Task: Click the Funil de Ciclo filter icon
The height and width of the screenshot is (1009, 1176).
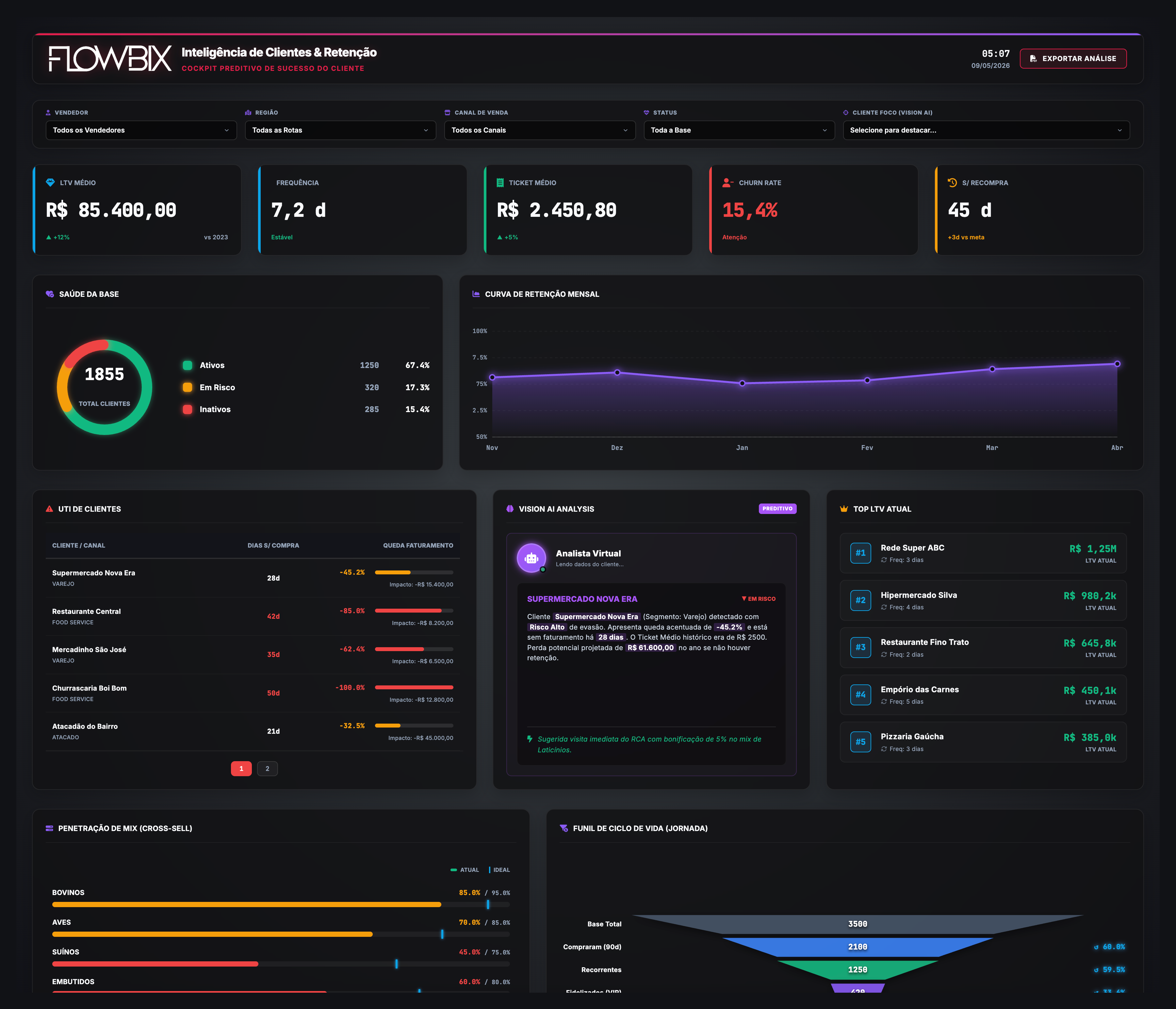Action: point(563,828)
